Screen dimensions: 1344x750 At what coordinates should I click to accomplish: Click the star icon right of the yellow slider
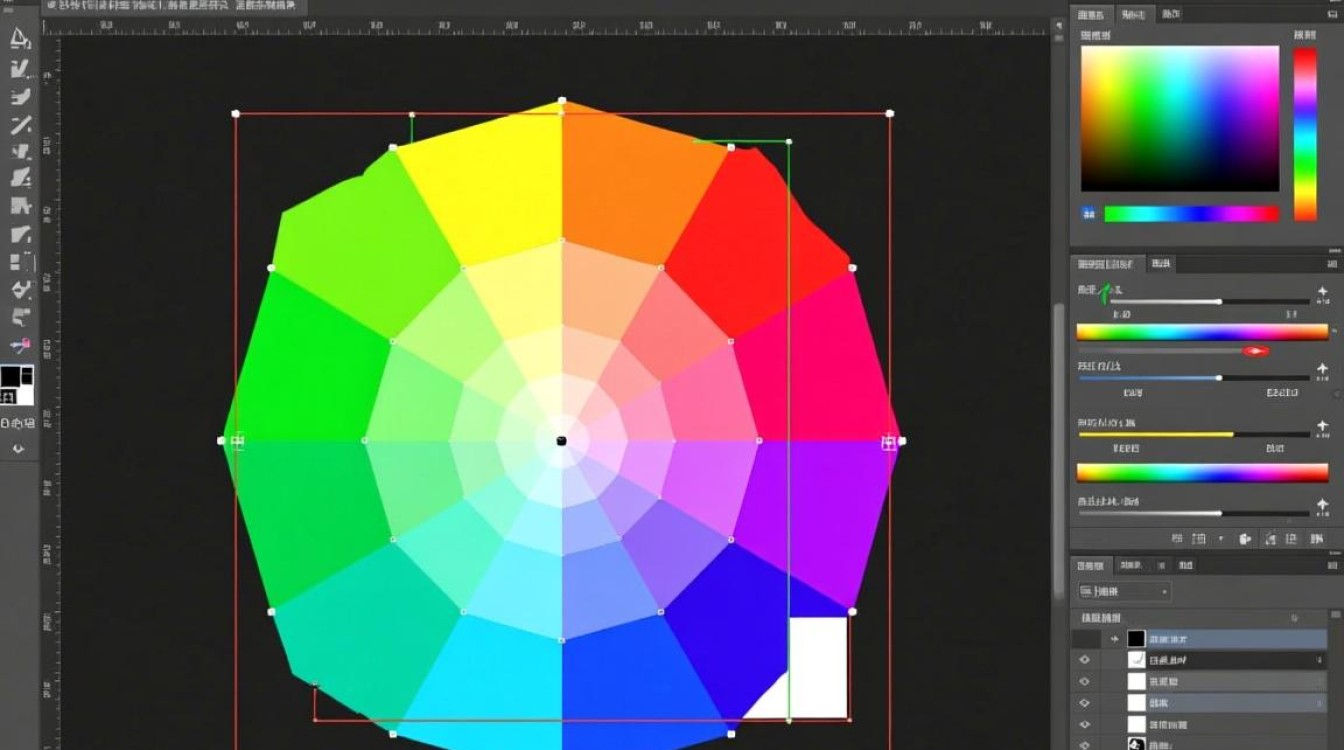pyautogui.click(x=1322, y=427)
